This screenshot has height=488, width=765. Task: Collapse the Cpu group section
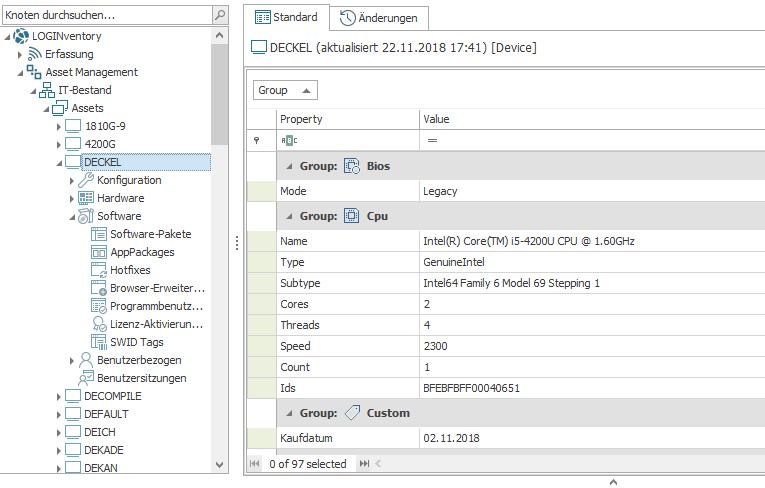tap(290, 216)
